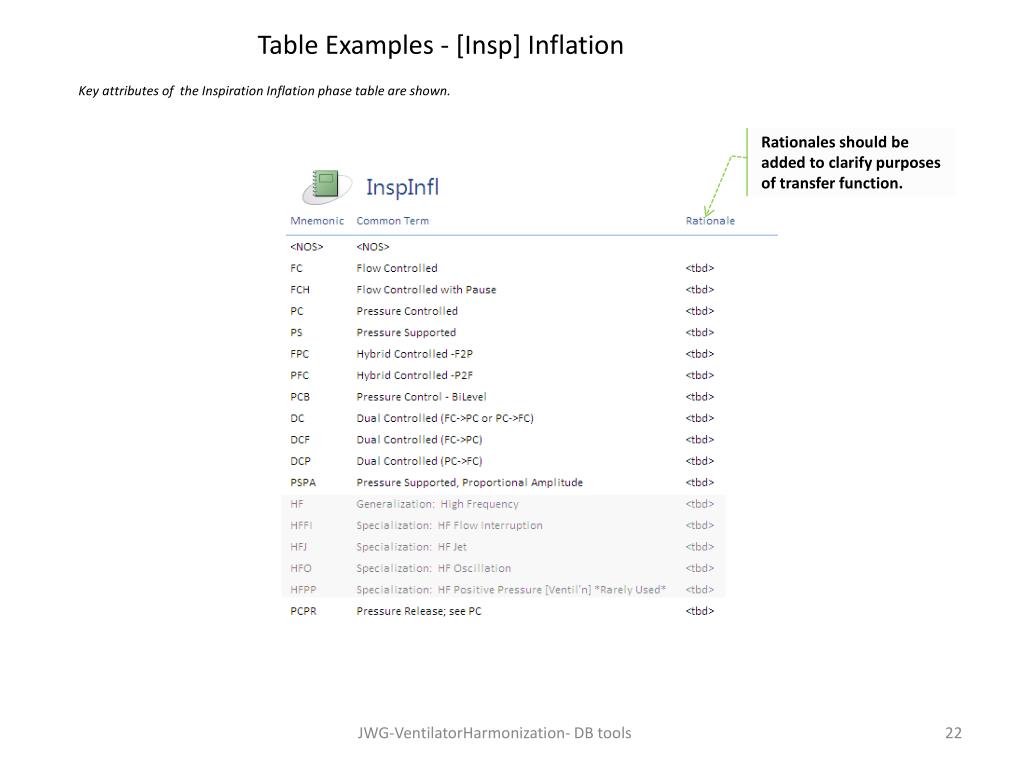Viewport: 1024px width, 768px height.
Task: Select the Pressure Supported row
Action: coord(503,332)
